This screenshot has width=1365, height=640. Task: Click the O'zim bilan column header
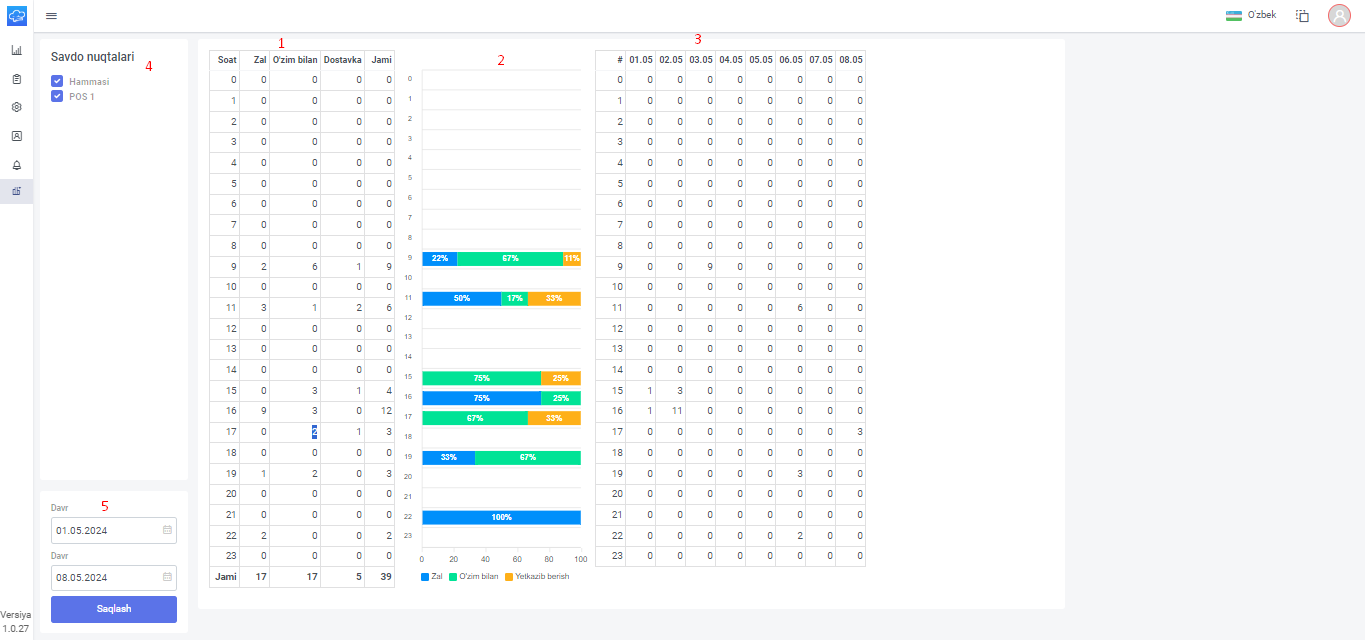(x=295, y=60)
